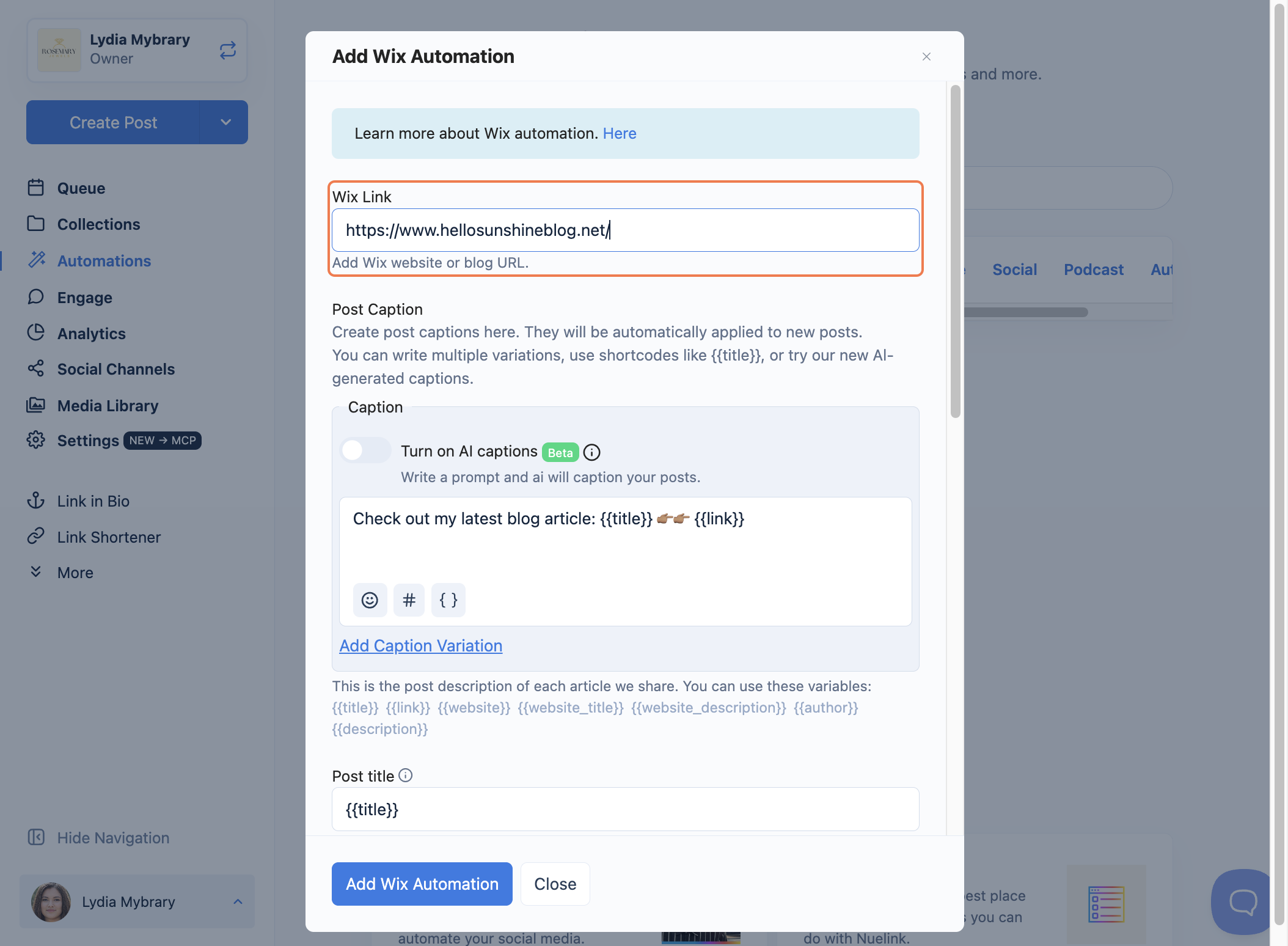Click the Engage speech bubble icon
1288x946 pixels.
tap(36, 297)
